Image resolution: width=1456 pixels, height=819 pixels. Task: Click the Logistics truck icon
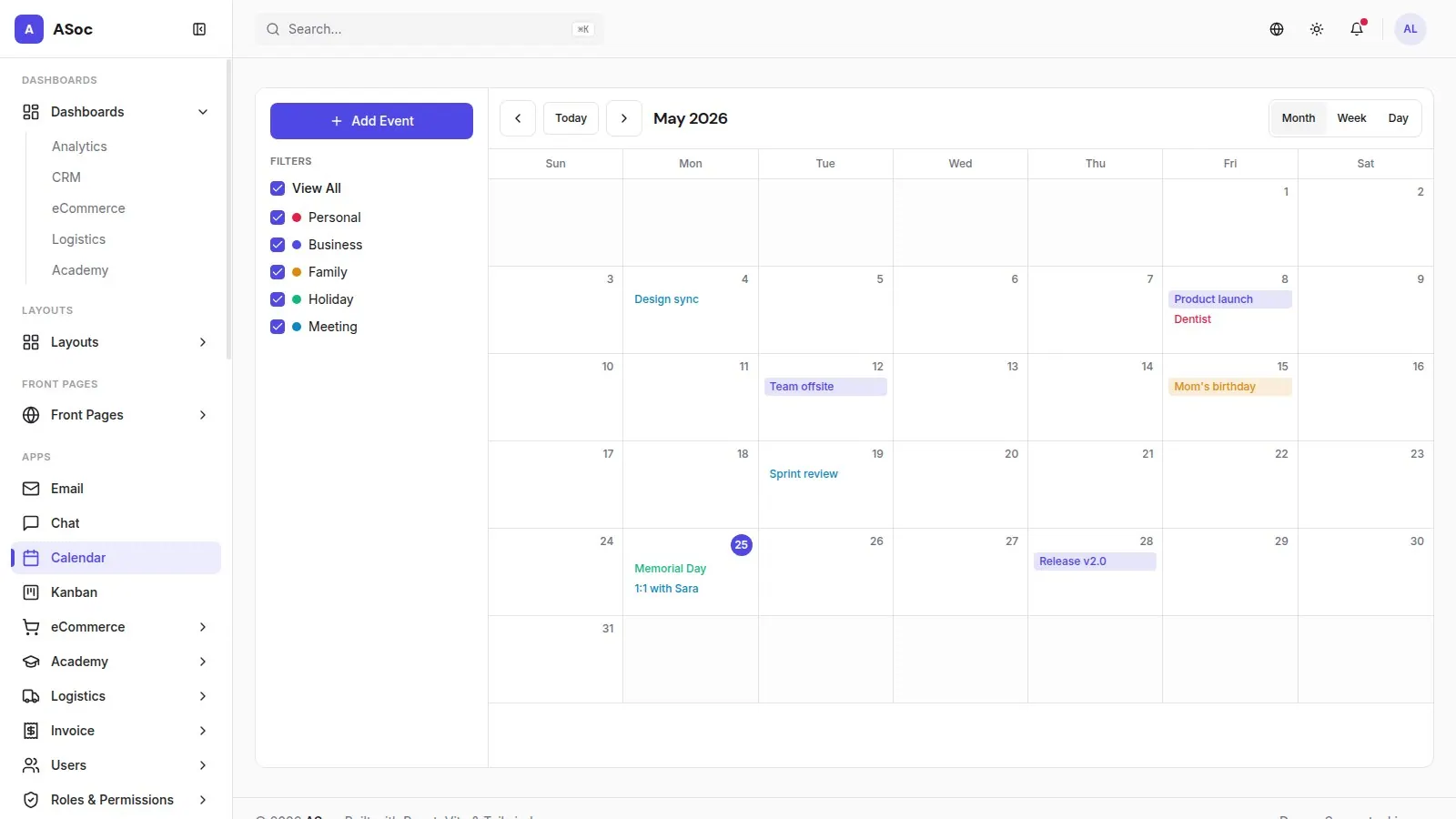tap(31, 696)
